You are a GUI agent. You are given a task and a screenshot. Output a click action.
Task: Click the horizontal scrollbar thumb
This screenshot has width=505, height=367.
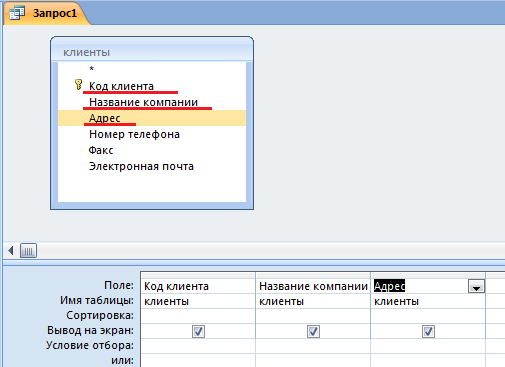tap(28, 251)
